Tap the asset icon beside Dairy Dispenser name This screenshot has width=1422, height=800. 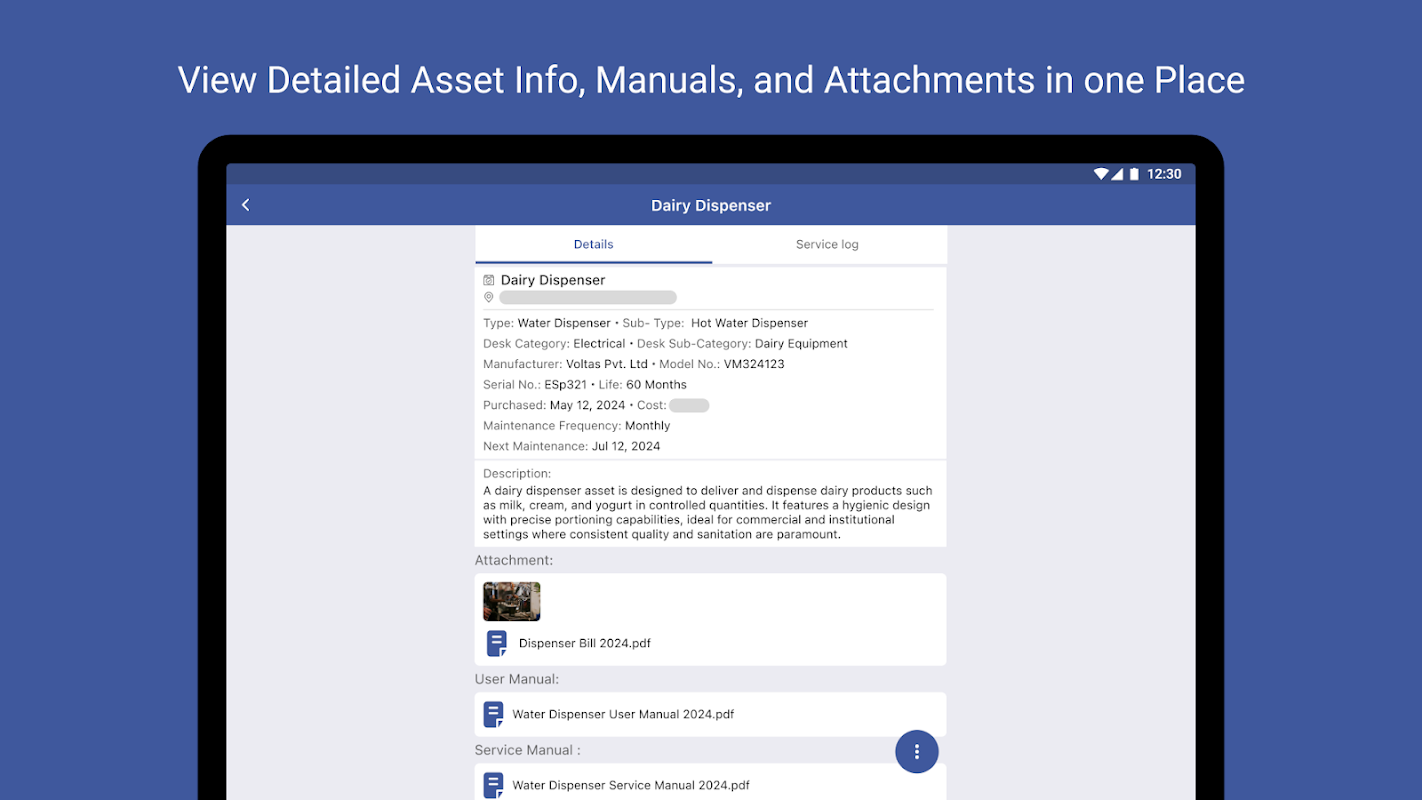coord(489,280)
